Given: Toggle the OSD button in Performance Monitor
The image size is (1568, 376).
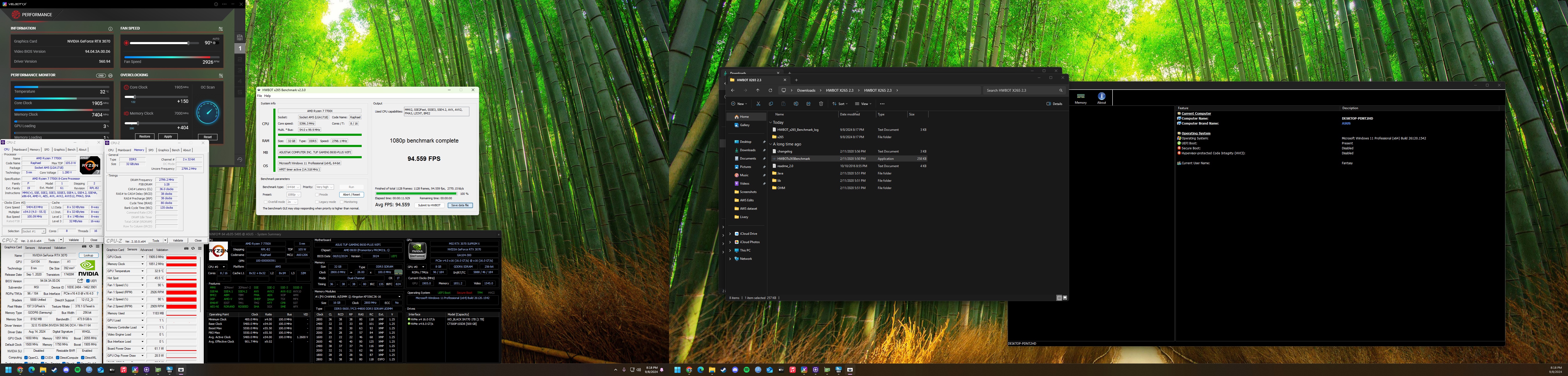Looking at the screenshot, I should pos(101,75).
